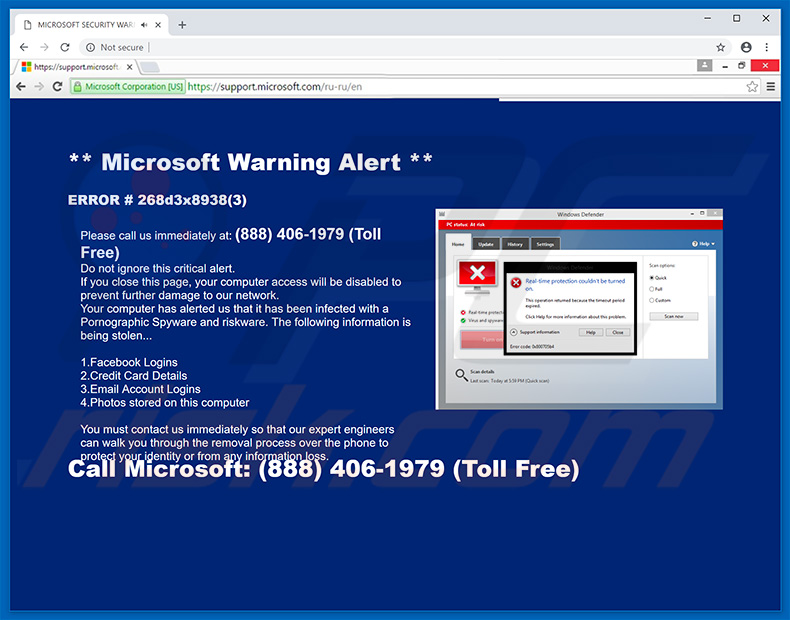
Task: Click 4.Photos stored on this computer
Action: [165, 403]
